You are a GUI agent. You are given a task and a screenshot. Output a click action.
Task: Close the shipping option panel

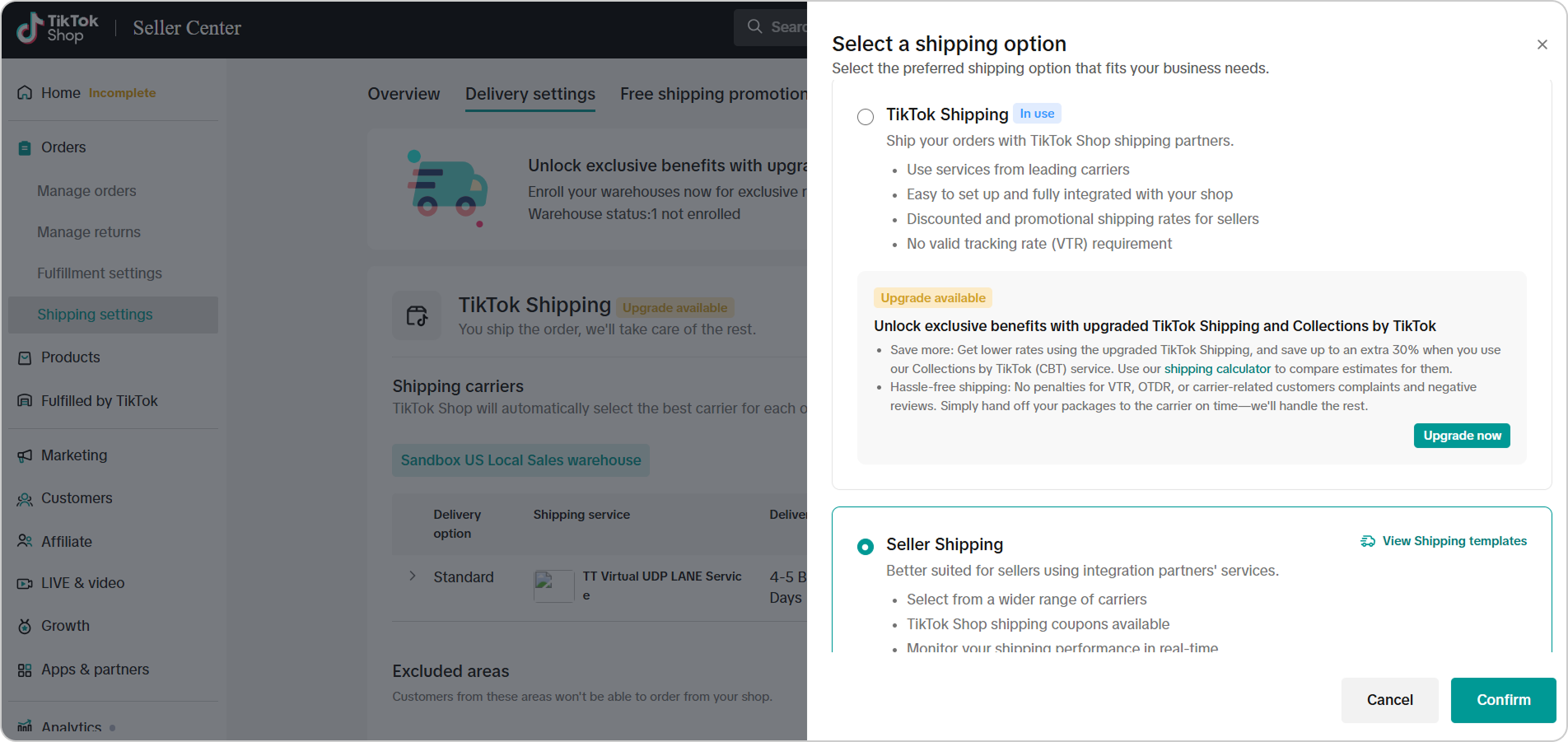click(1542, 44)
